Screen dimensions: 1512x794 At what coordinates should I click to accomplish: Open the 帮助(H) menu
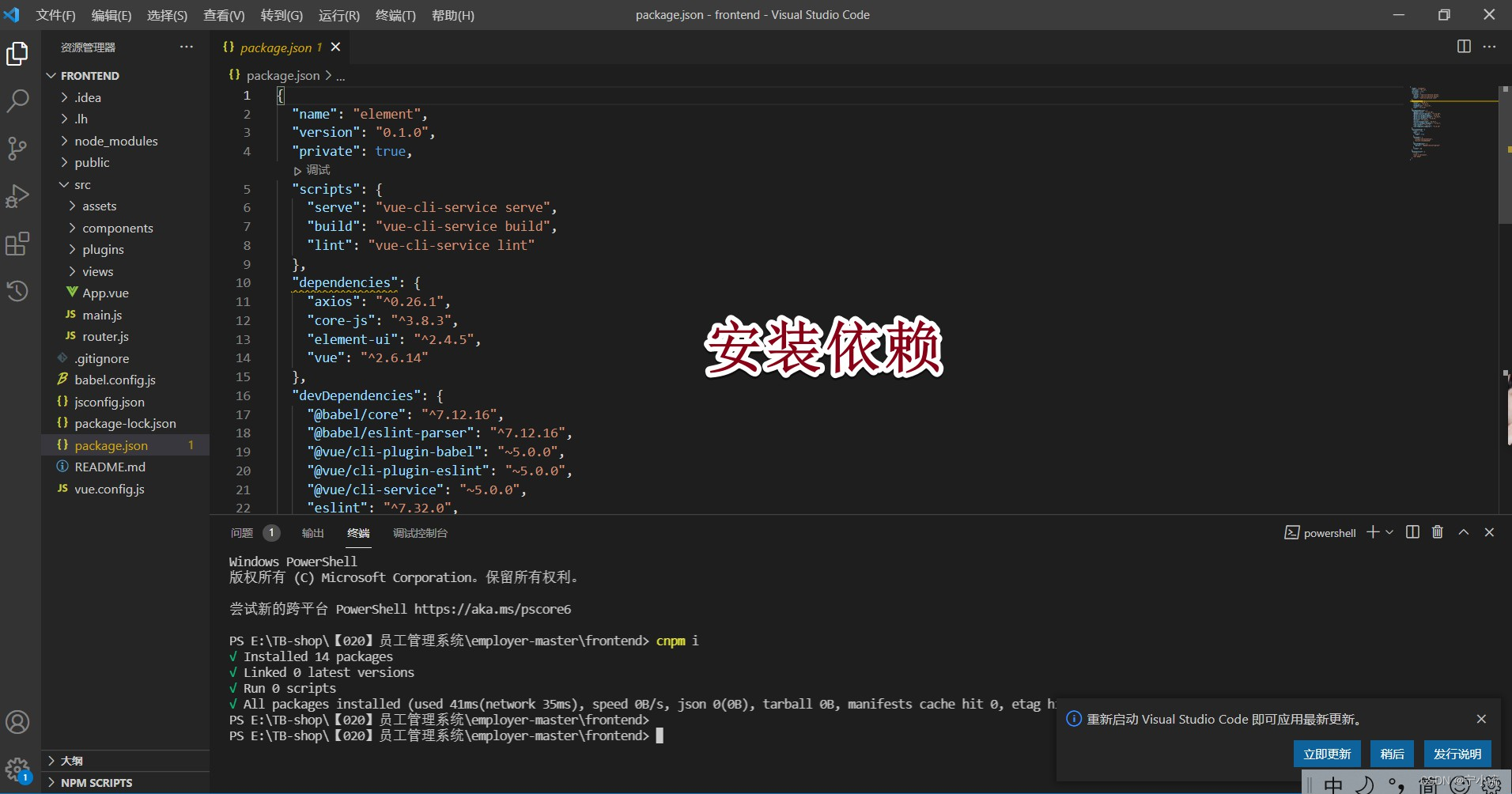tap(453, 15)
